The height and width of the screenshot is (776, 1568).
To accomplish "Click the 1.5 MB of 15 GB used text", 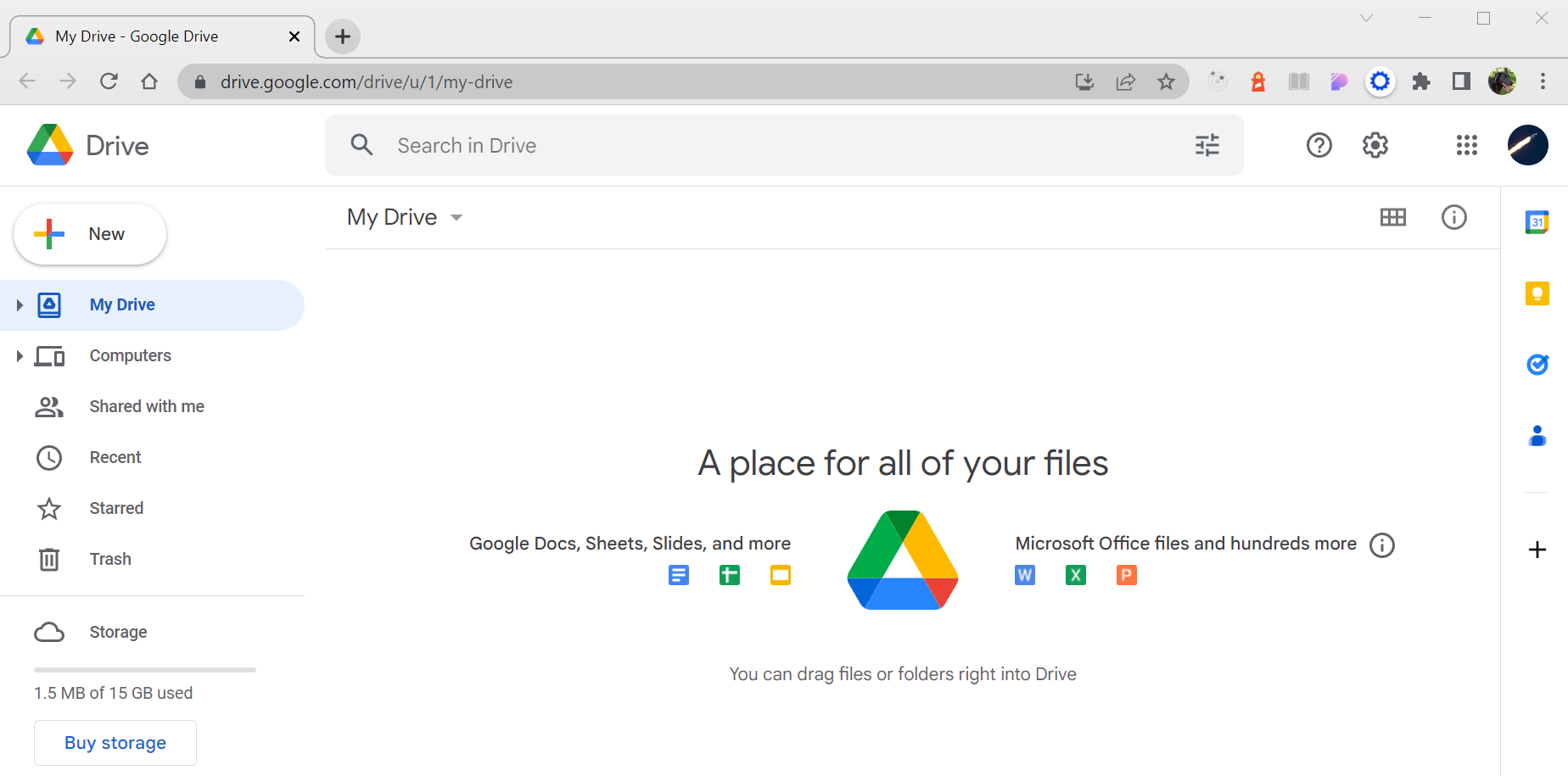I will coord(113,693).
